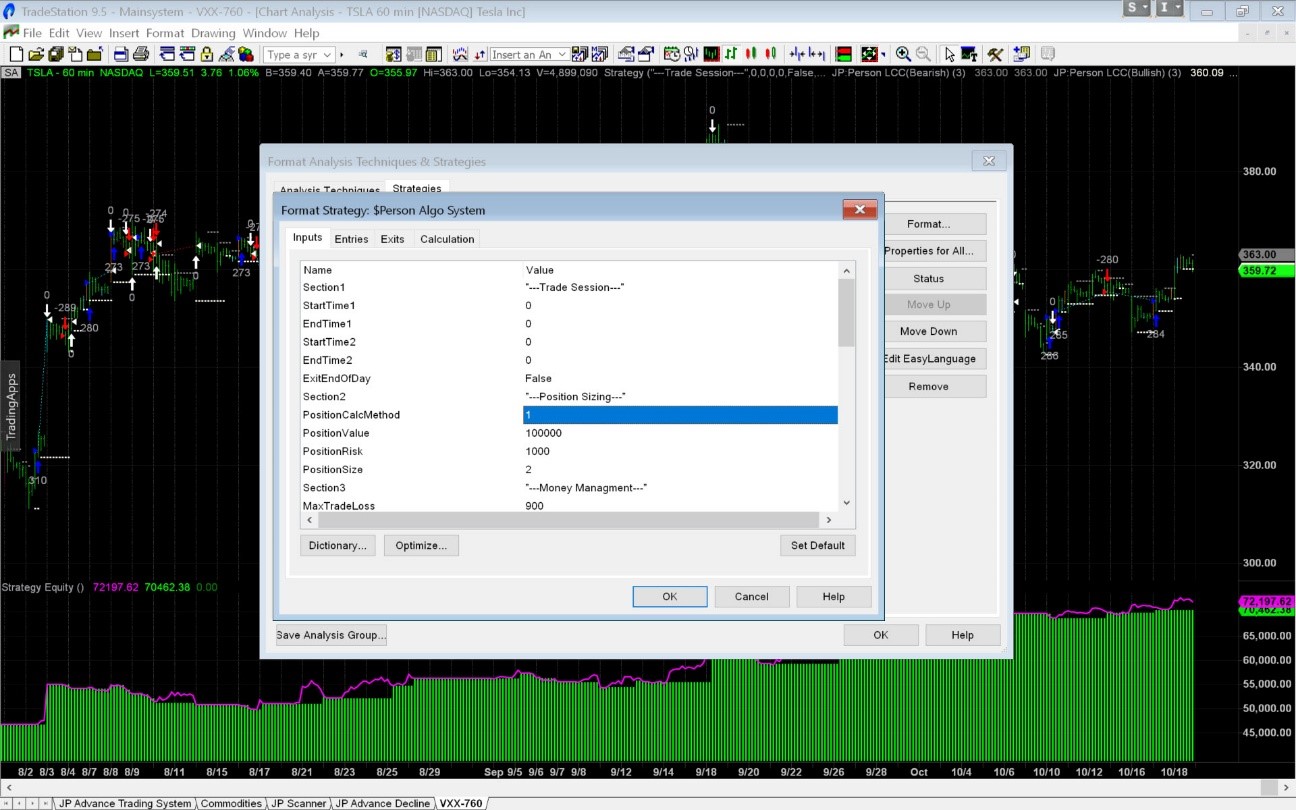Viewport: 1296px width, 810px height.
Task: Open the 'Type a symbol' dropdown
Action: 327,55
